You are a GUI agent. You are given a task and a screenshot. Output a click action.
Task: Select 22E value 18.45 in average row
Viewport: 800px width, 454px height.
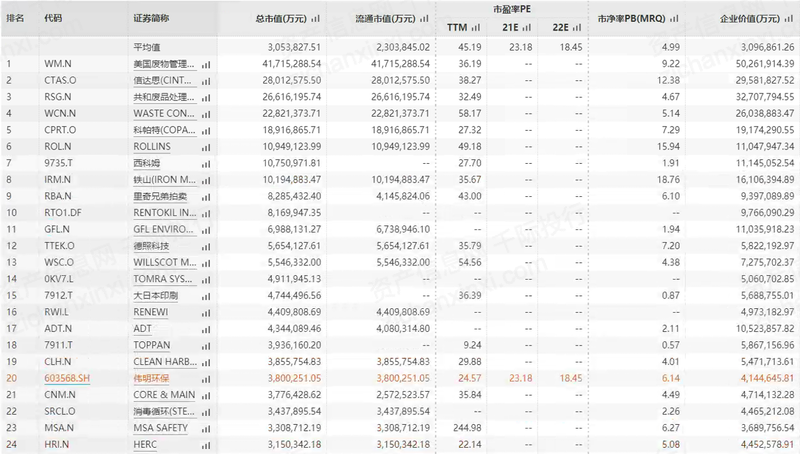[571, 47]
